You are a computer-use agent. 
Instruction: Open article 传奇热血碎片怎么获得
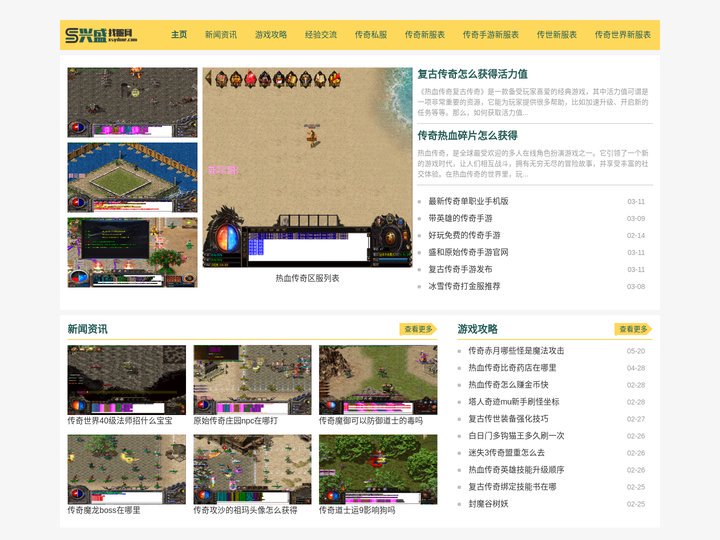467,135
